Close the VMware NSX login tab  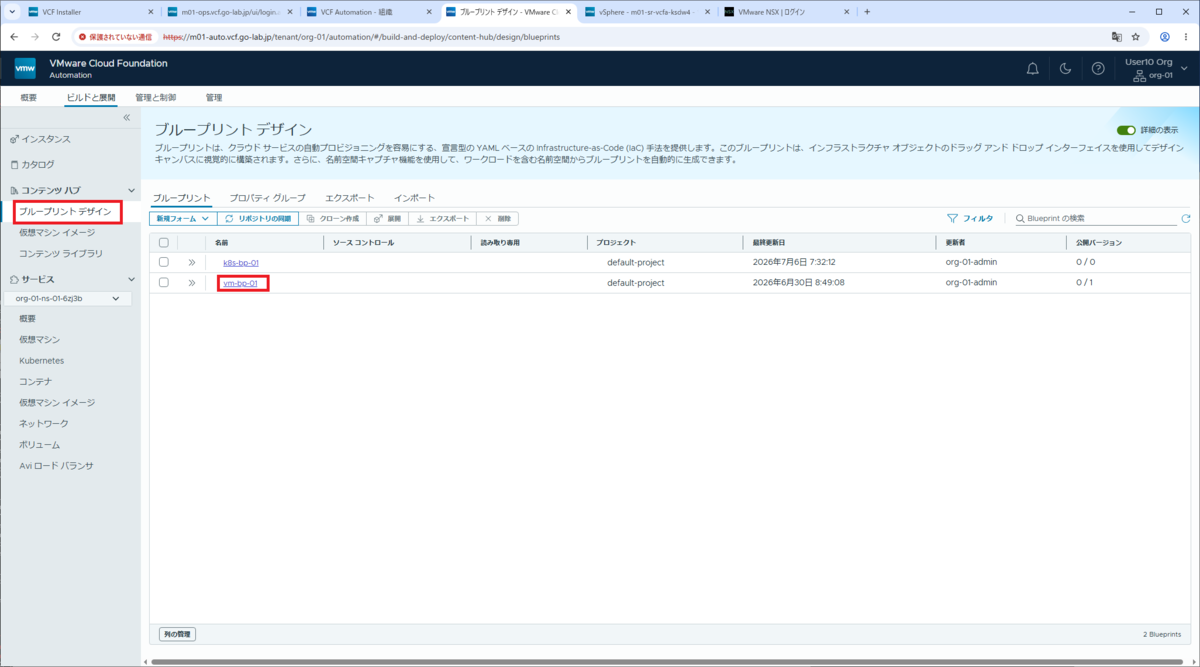pos(848,12)
